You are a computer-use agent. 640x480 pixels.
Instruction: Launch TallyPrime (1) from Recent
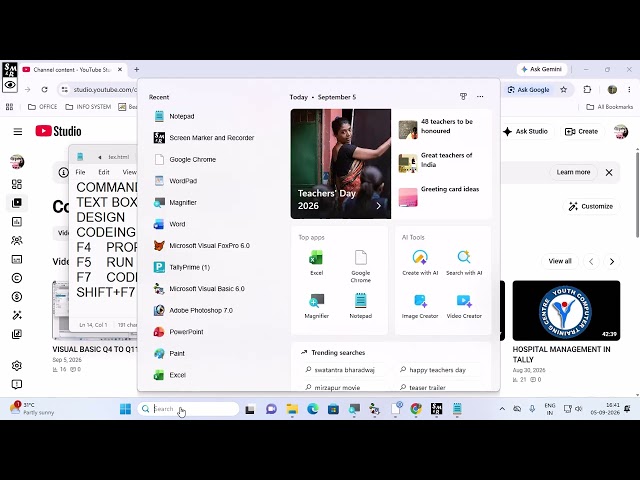coord(182,267)
